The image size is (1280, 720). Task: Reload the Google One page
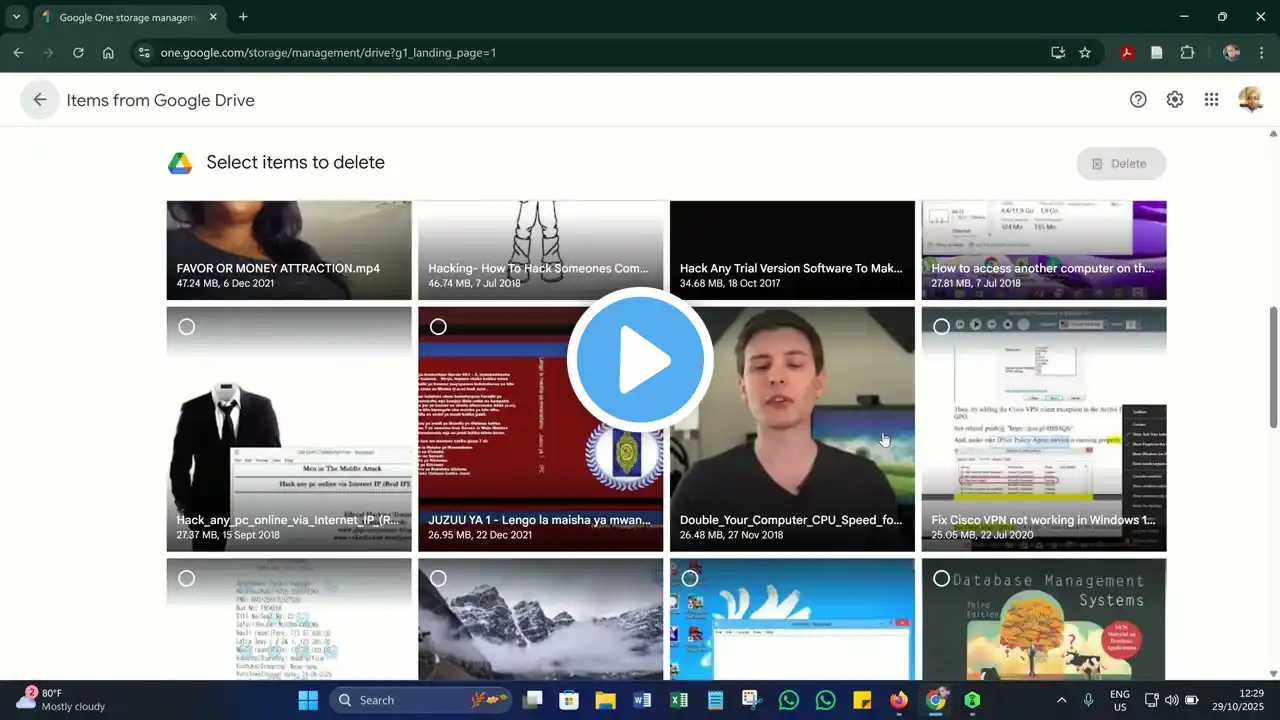[78, 53]
